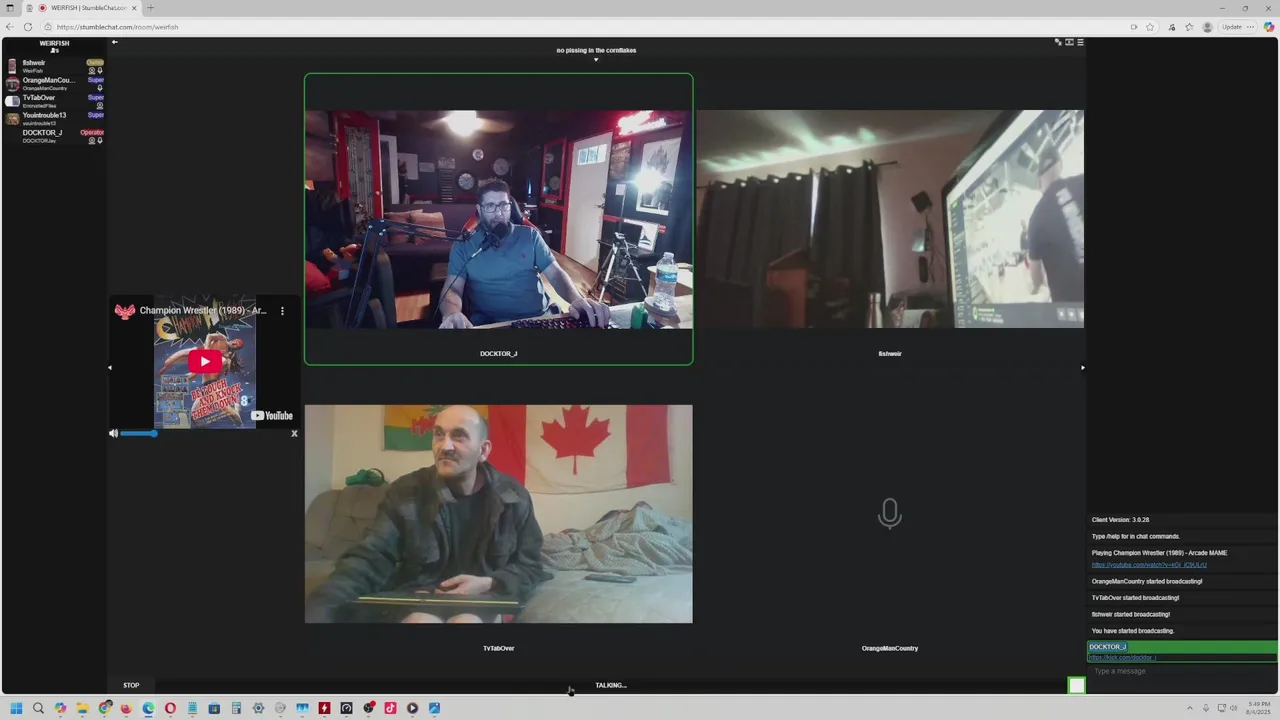This screenshot has height=720, width=1280.
Task: Open chat bubbles icon in top-right toolbar
Action: click(x=1058, y=42)
